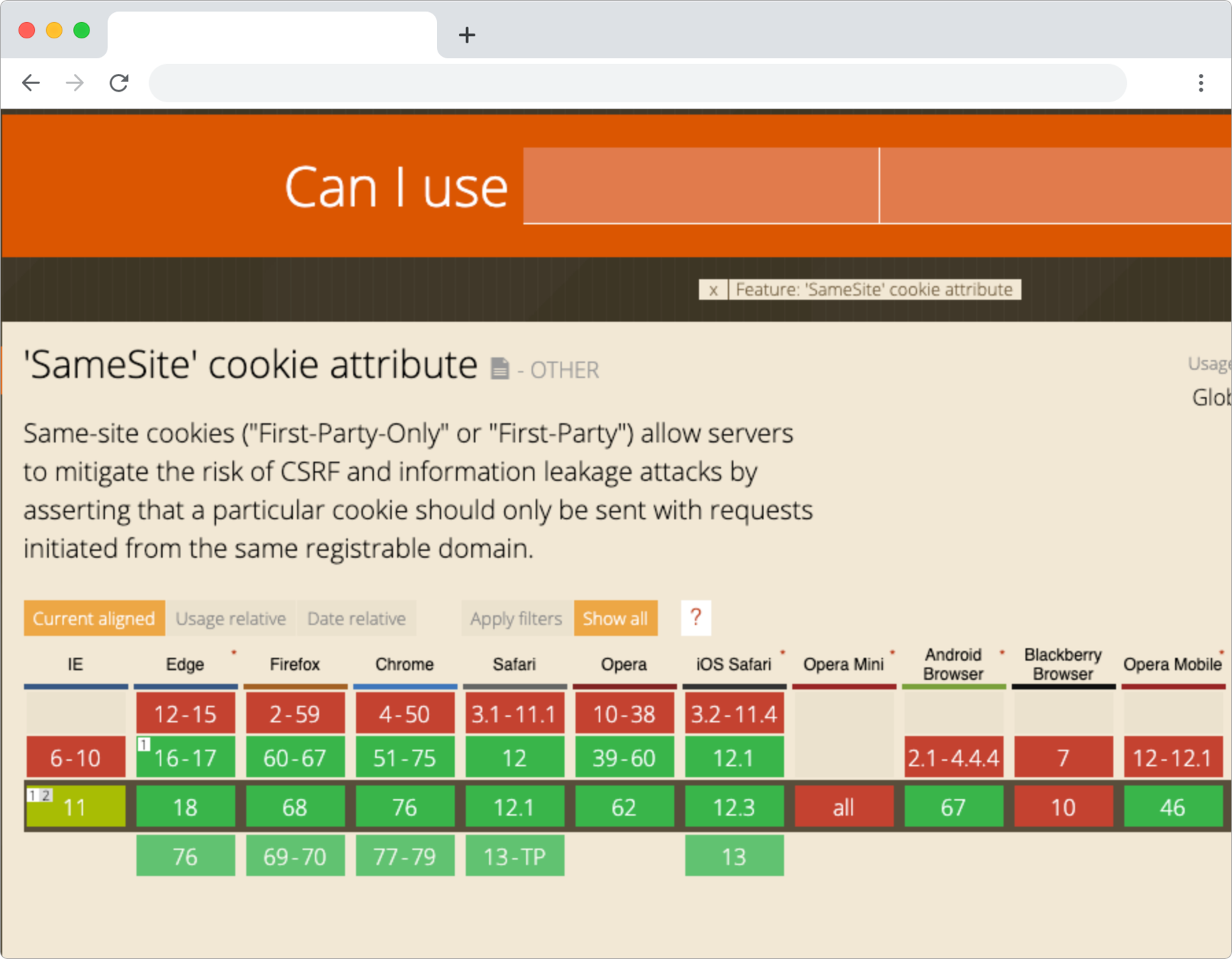The height and width of the screenshot is (959, 1232).
Task: Click the Edge 16-17 cell
Action: coord(185,757)
